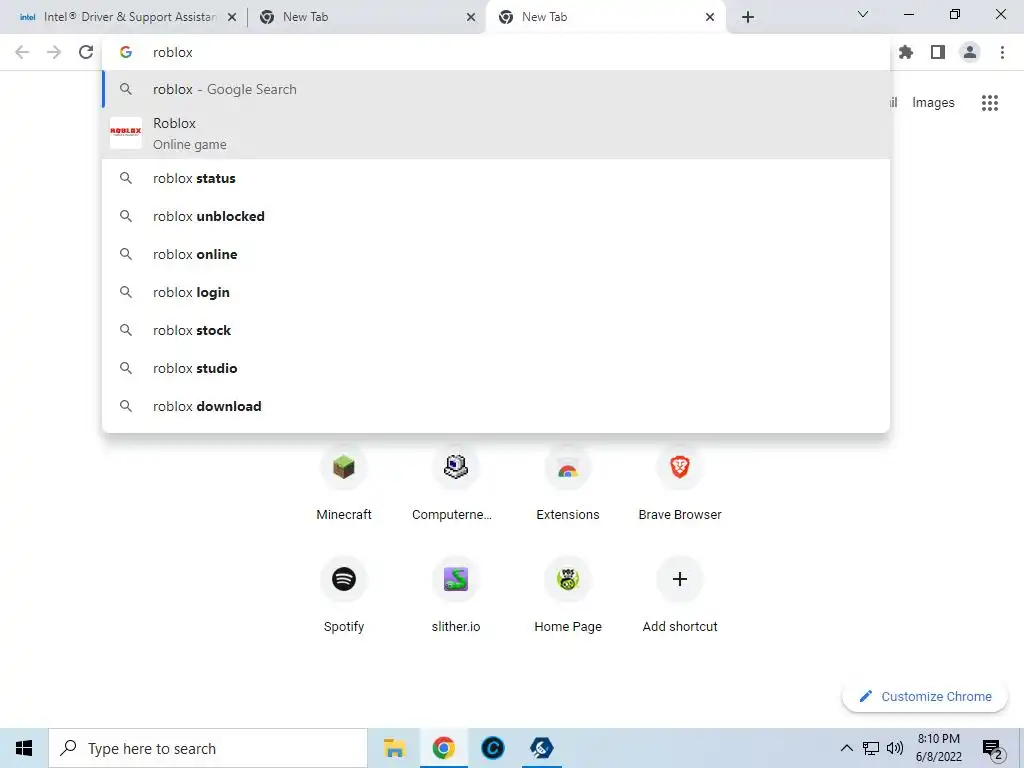
Task: Open the Extensions shortcut tile
Action: pyautogui.click(x=568, y=483)
